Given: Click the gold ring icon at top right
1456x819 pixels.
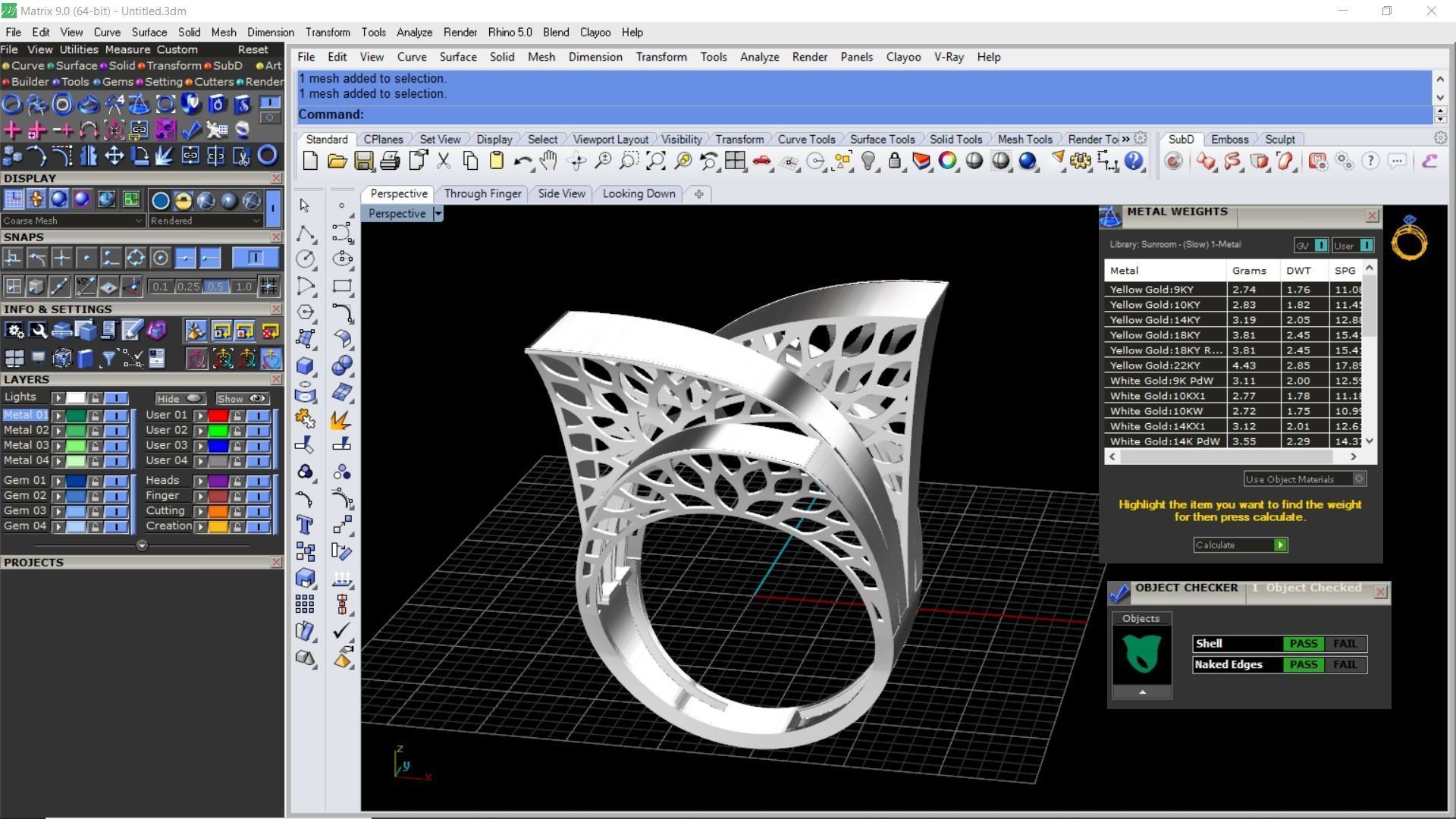Looking at the screenshot, I should coord(1409,238).
